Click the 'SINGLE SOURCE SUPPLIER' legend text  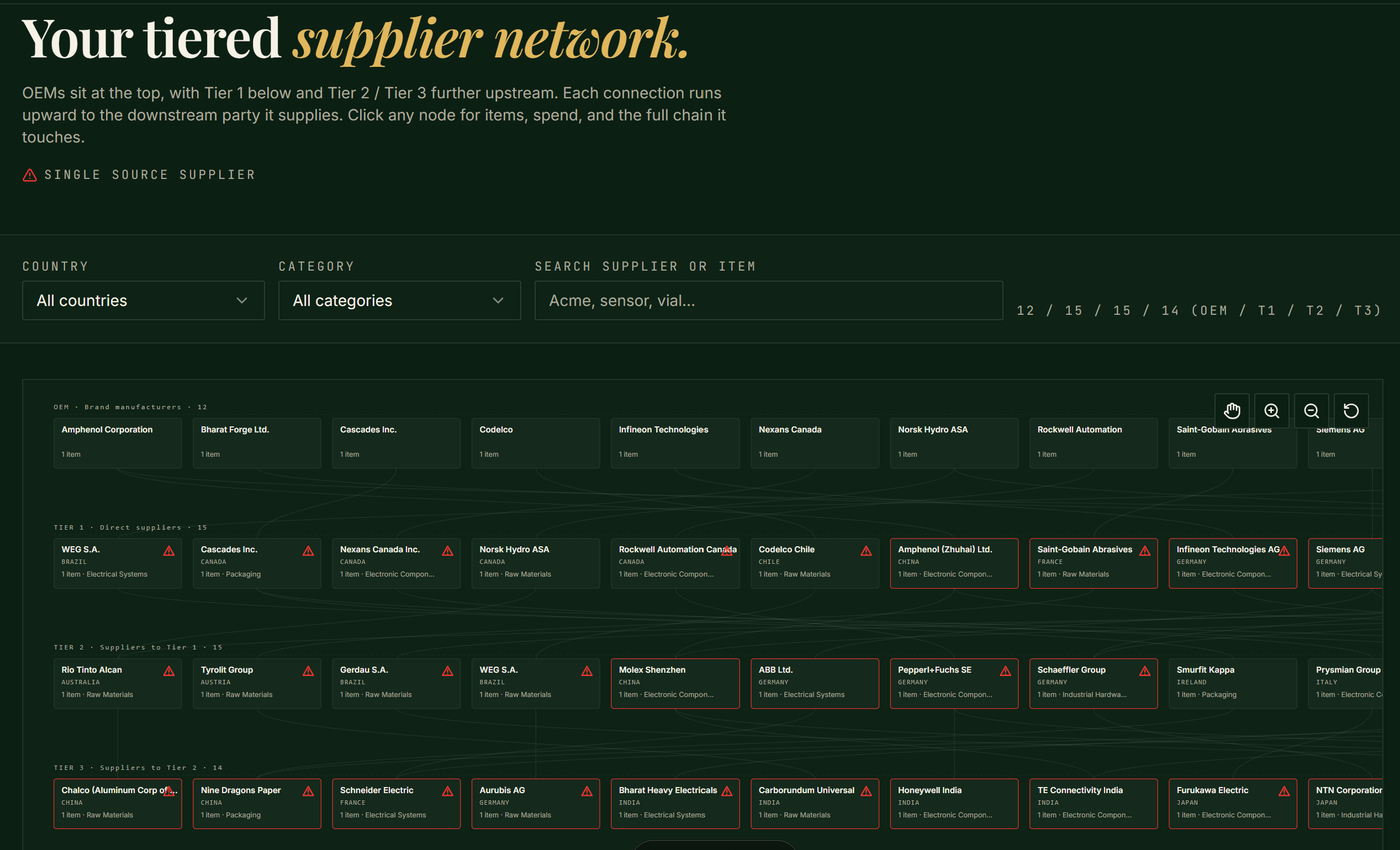pyautogui.click(x=150, y=175)
